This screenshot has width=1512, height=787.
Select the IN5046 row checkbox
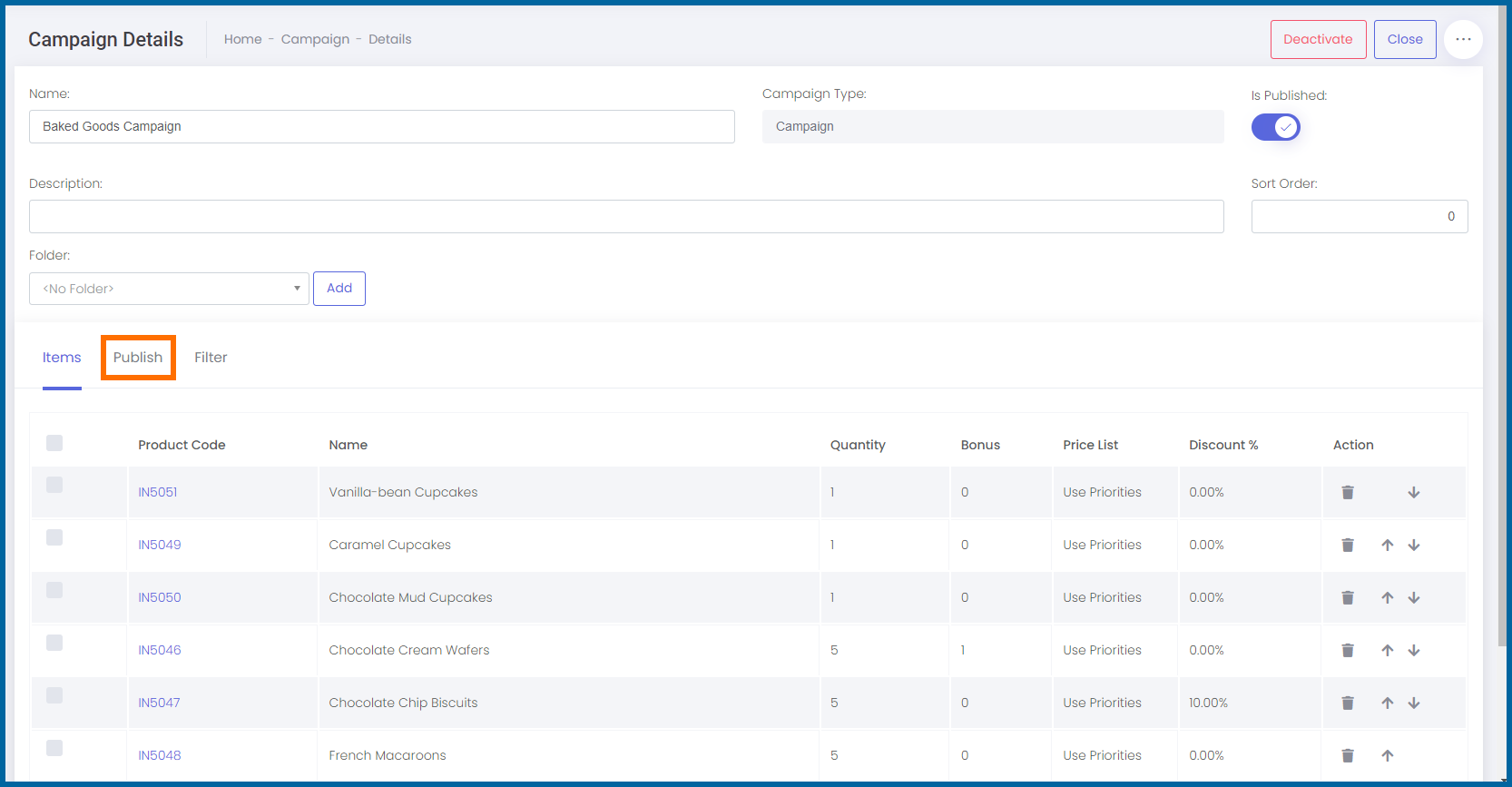pos(54,643)
